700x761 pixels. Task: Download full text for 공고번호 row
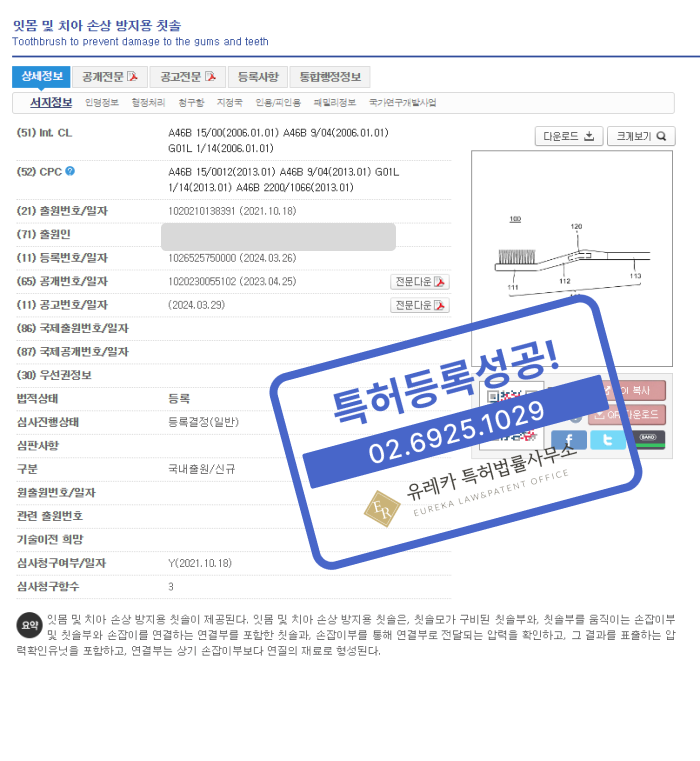click(x=419, y=305)
